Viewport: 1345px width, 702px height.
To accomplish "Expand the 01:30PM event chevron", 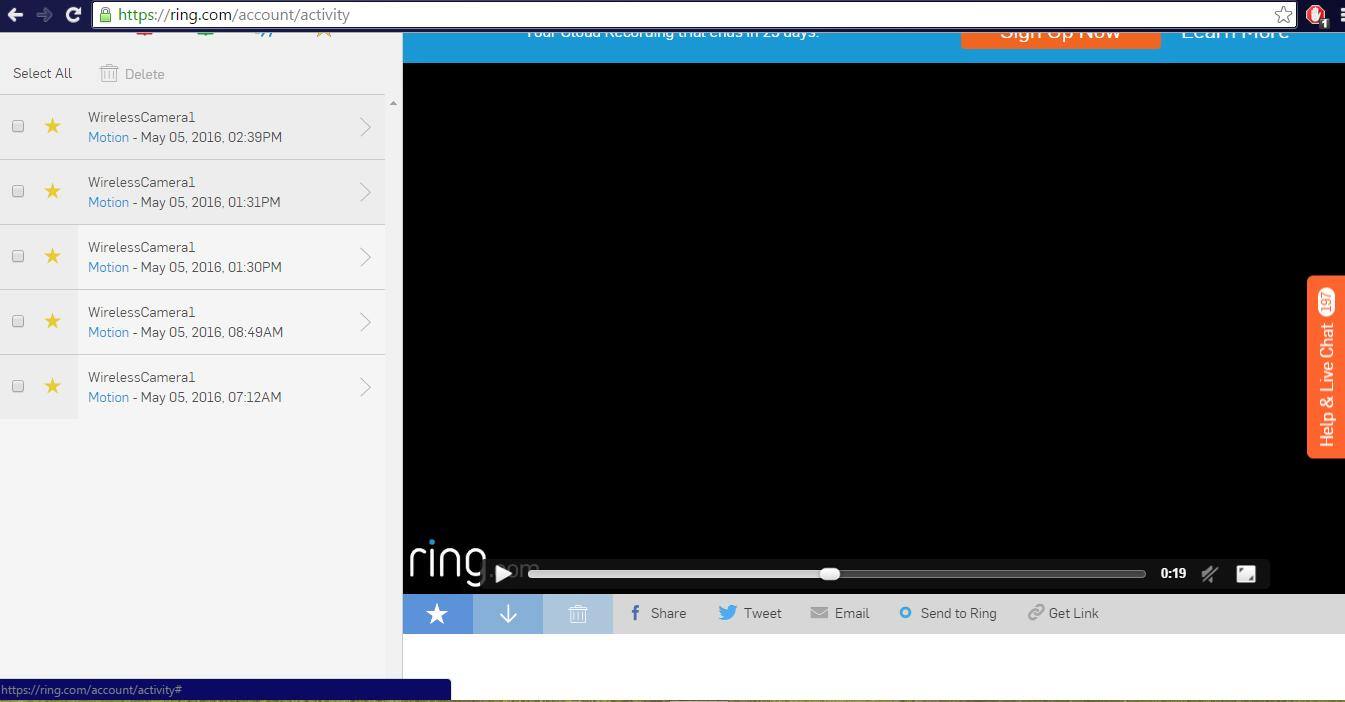I will click(x=365, y=257).
